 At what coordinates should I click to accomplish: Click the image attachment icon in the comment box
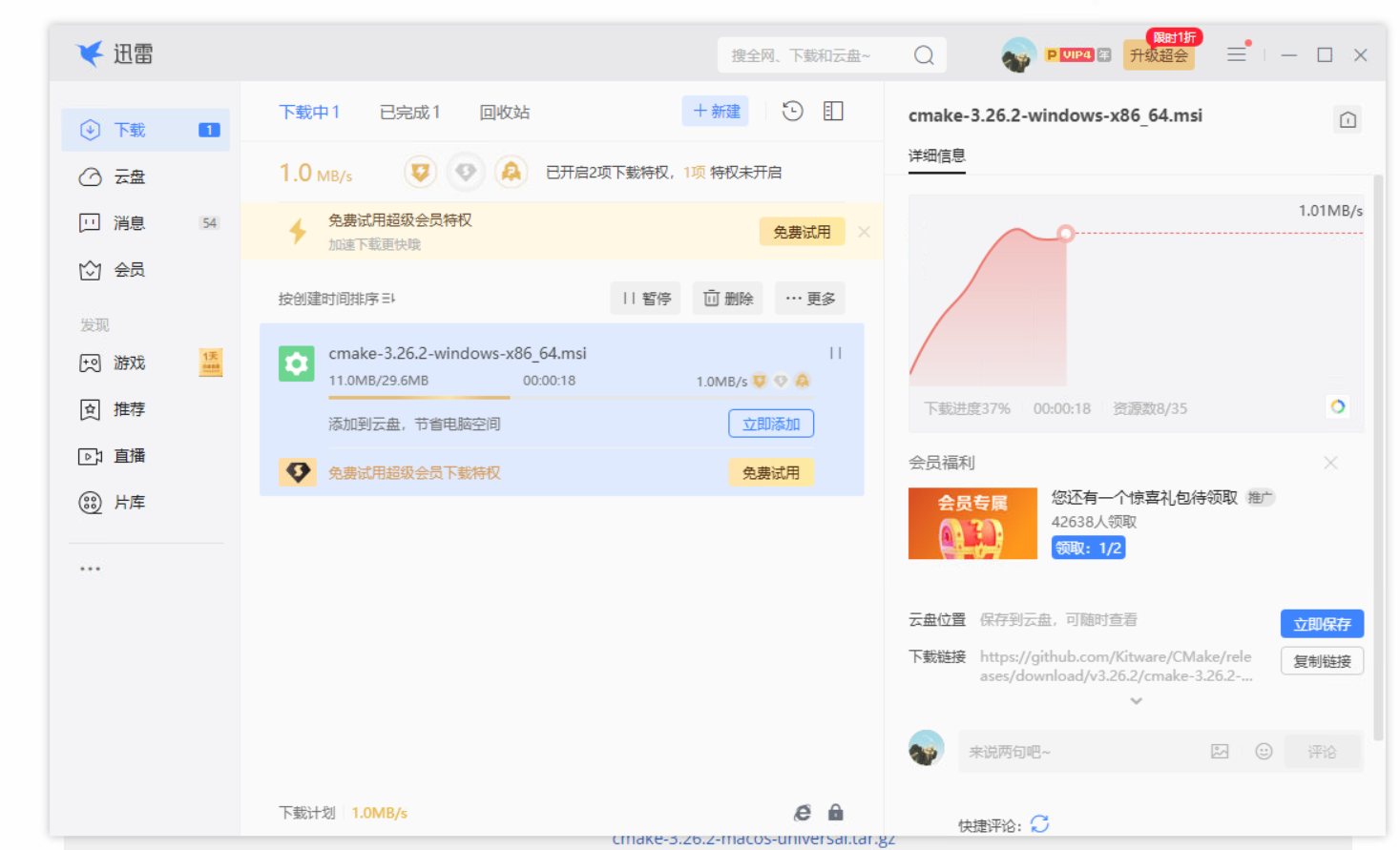point(1220,752)
